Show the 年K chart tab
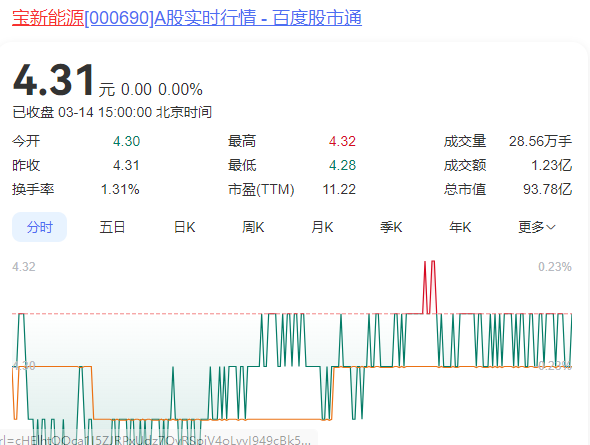The image size is (590, 445). pos(460,227)
